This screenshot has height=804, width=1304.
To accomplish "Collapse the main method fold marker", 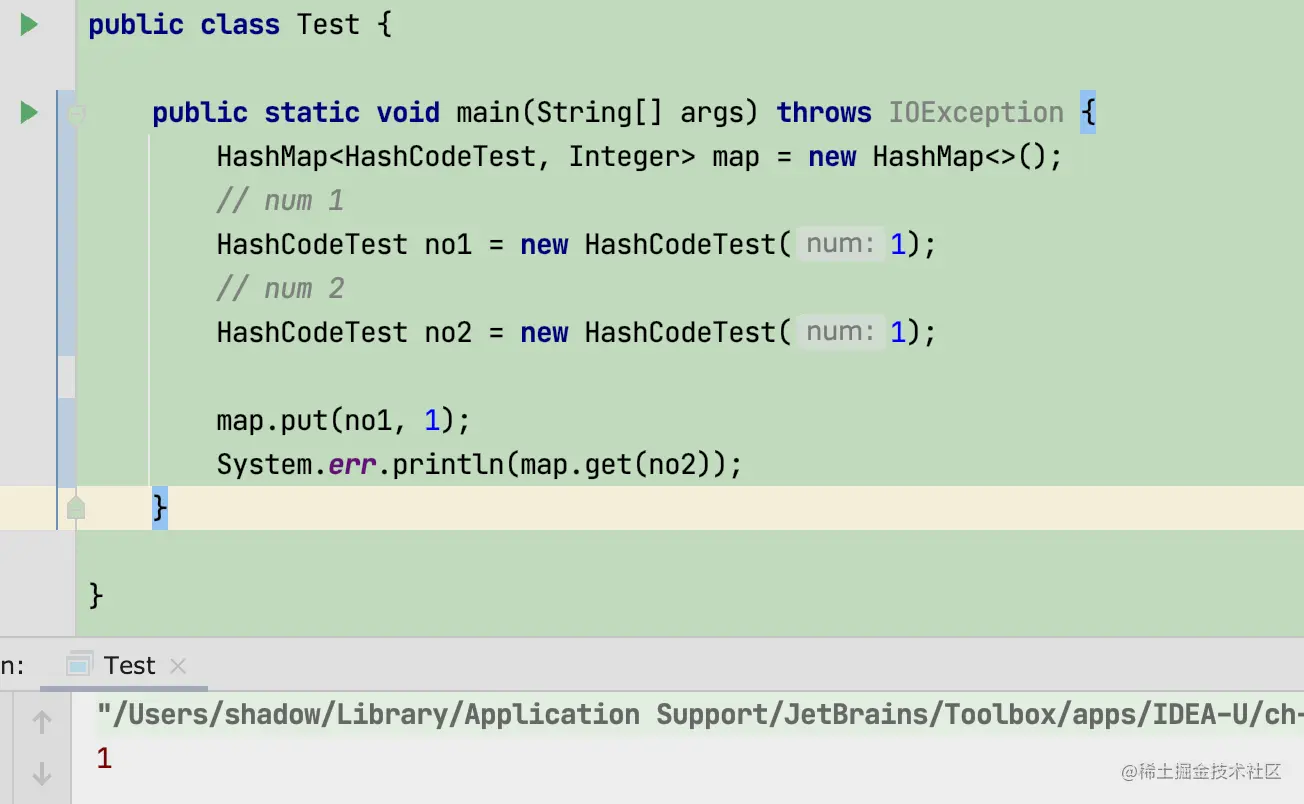I will (76, 114).
